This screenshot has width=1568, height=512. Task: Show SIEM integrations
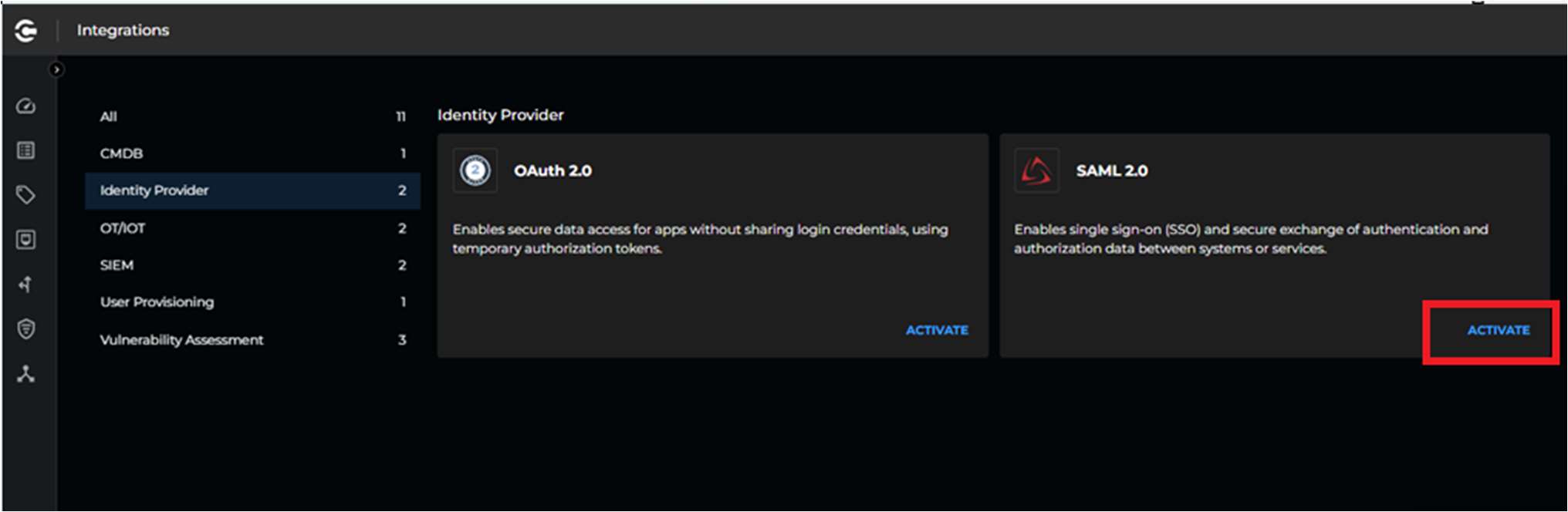[x=117, y=265]
